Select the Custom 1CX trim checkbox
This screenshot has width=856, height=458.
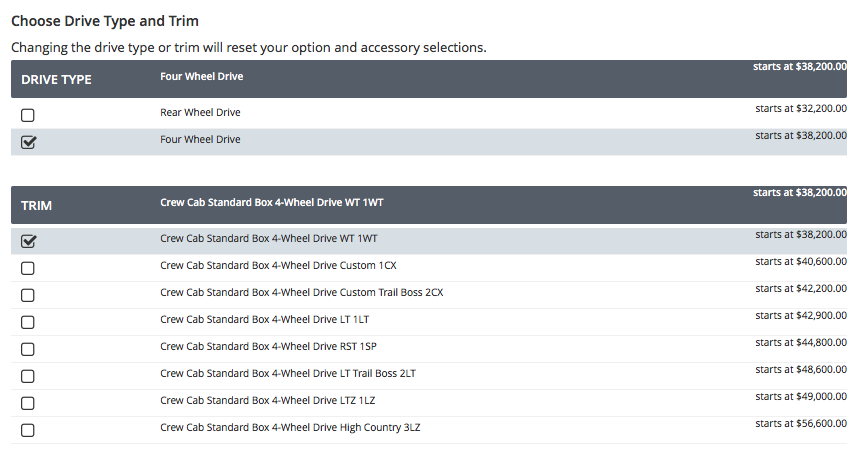(x=28, y=268)
